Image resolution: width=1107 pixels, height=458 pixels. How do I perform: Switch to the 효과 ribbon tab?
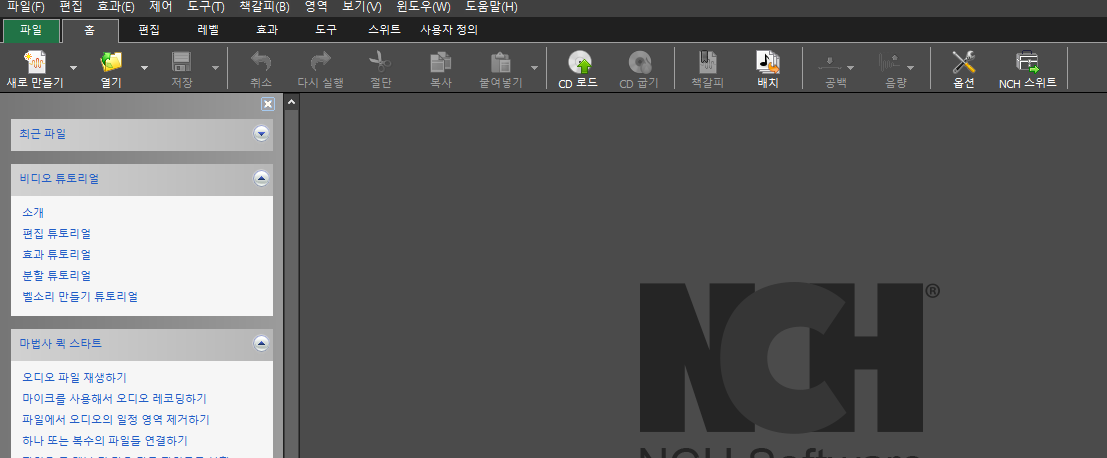(267, 30)
